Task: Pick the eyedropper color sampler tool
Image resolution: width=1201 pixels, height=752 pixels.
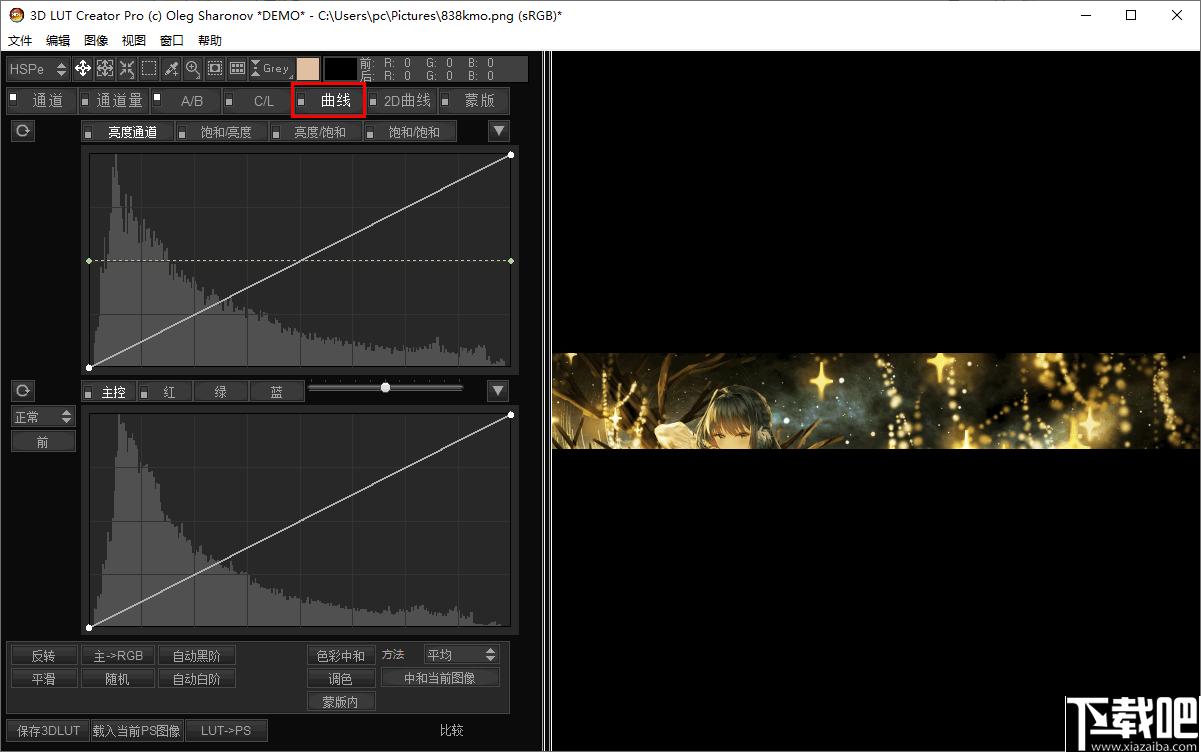Action: pos(171,69)
